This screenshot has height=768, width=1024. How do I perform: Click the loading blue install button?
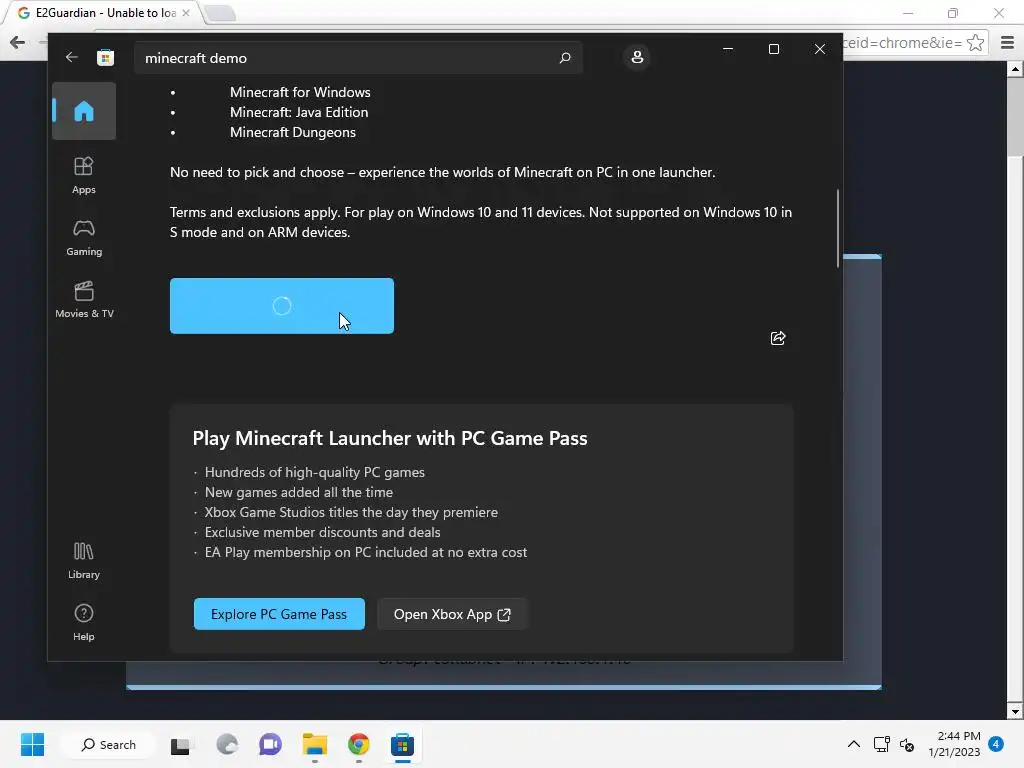[x=281, y=306]
